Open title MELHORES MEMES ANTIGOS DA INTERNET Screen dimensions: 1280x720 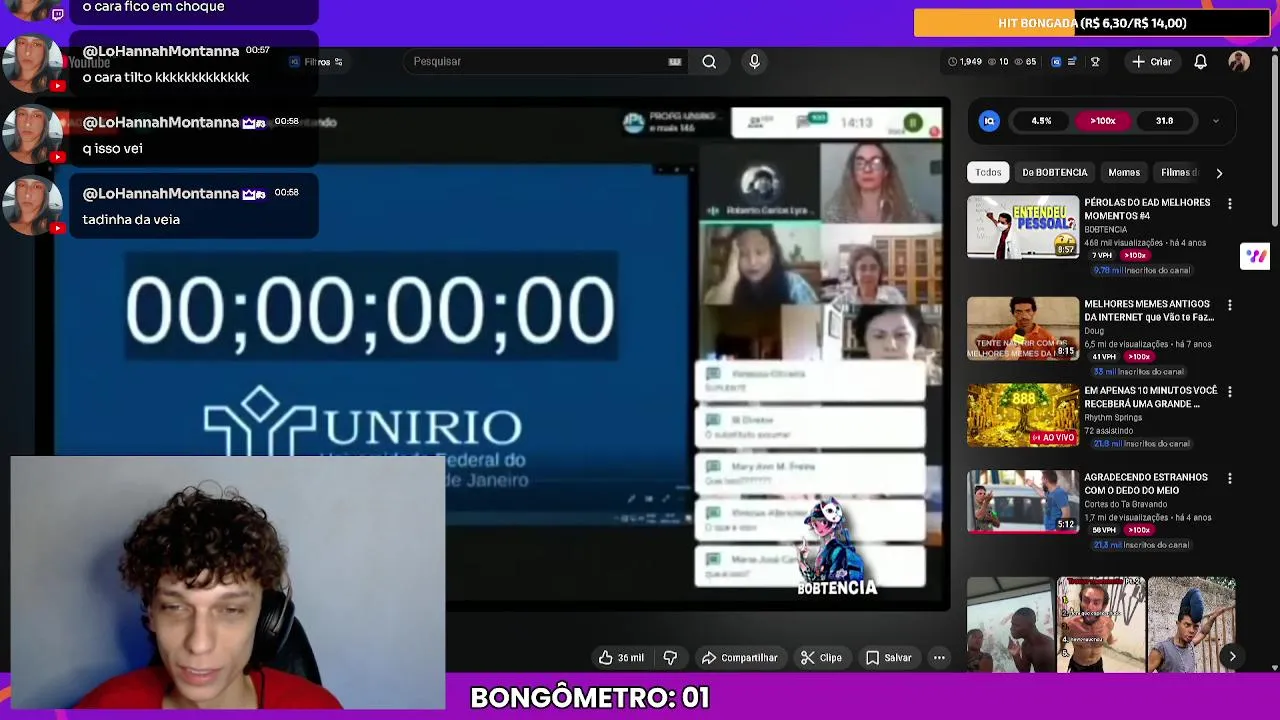tap(1149, 310)
